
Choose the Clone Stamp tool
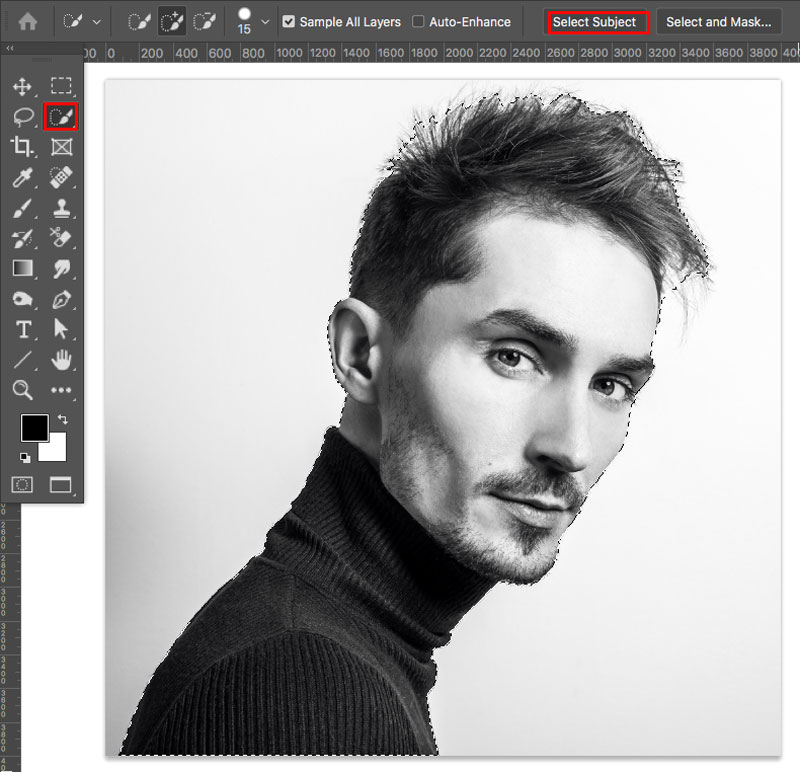[60, 207]
